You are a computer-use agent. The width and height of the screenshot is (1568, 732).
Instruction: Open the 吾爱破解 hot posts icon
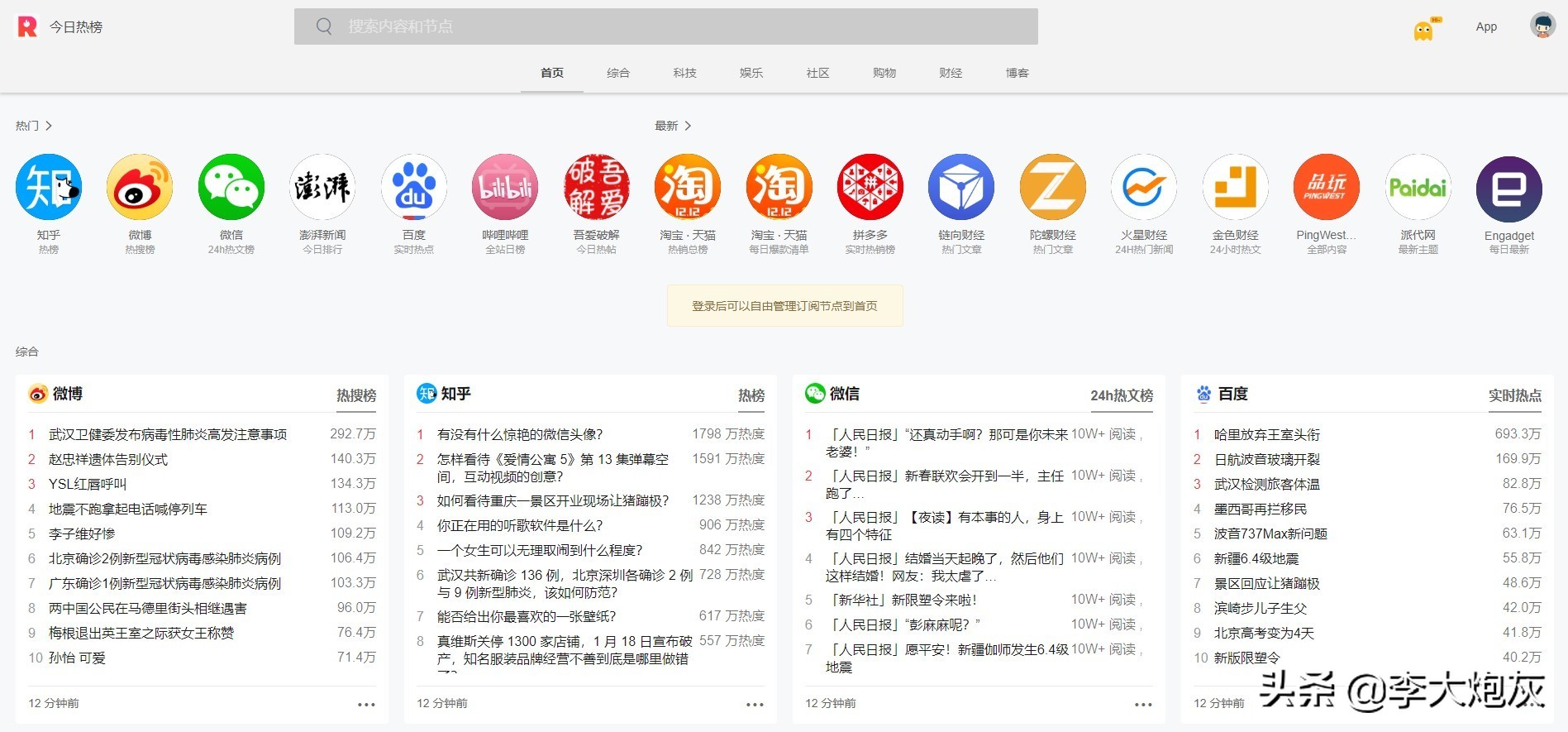[597, 187]
